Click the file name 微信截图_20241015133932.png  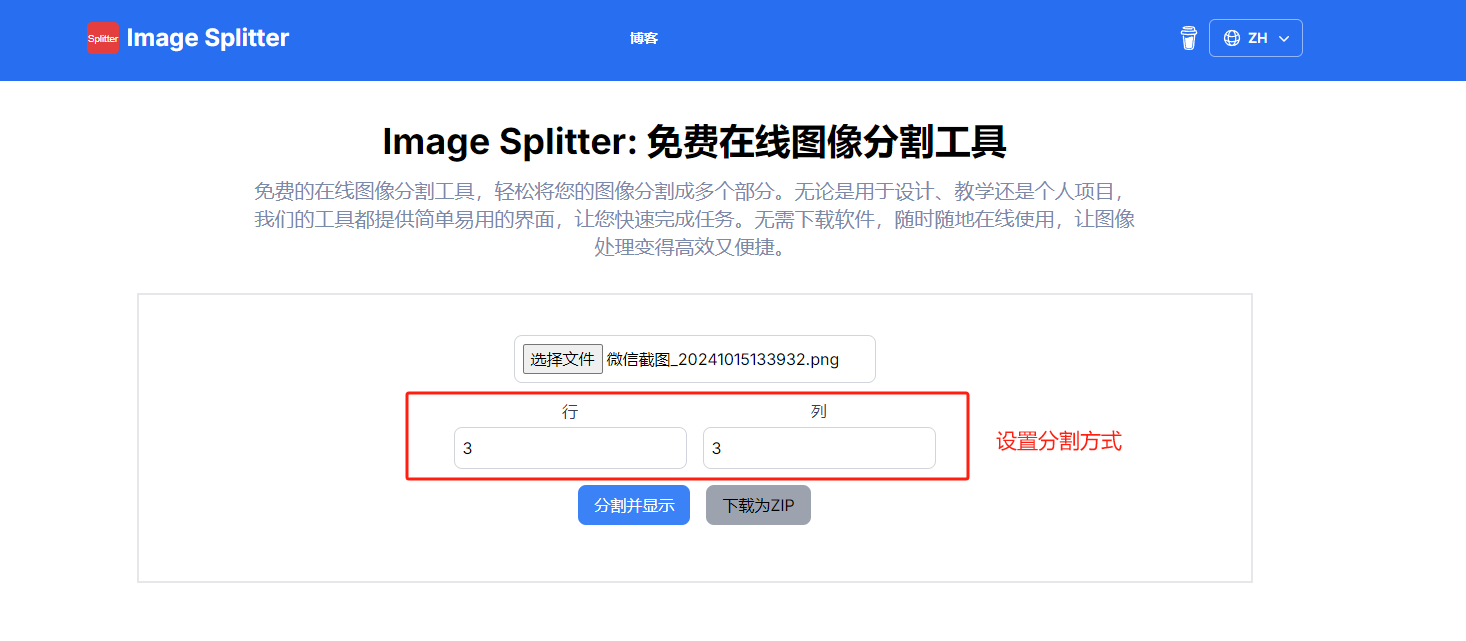point(723,360)
